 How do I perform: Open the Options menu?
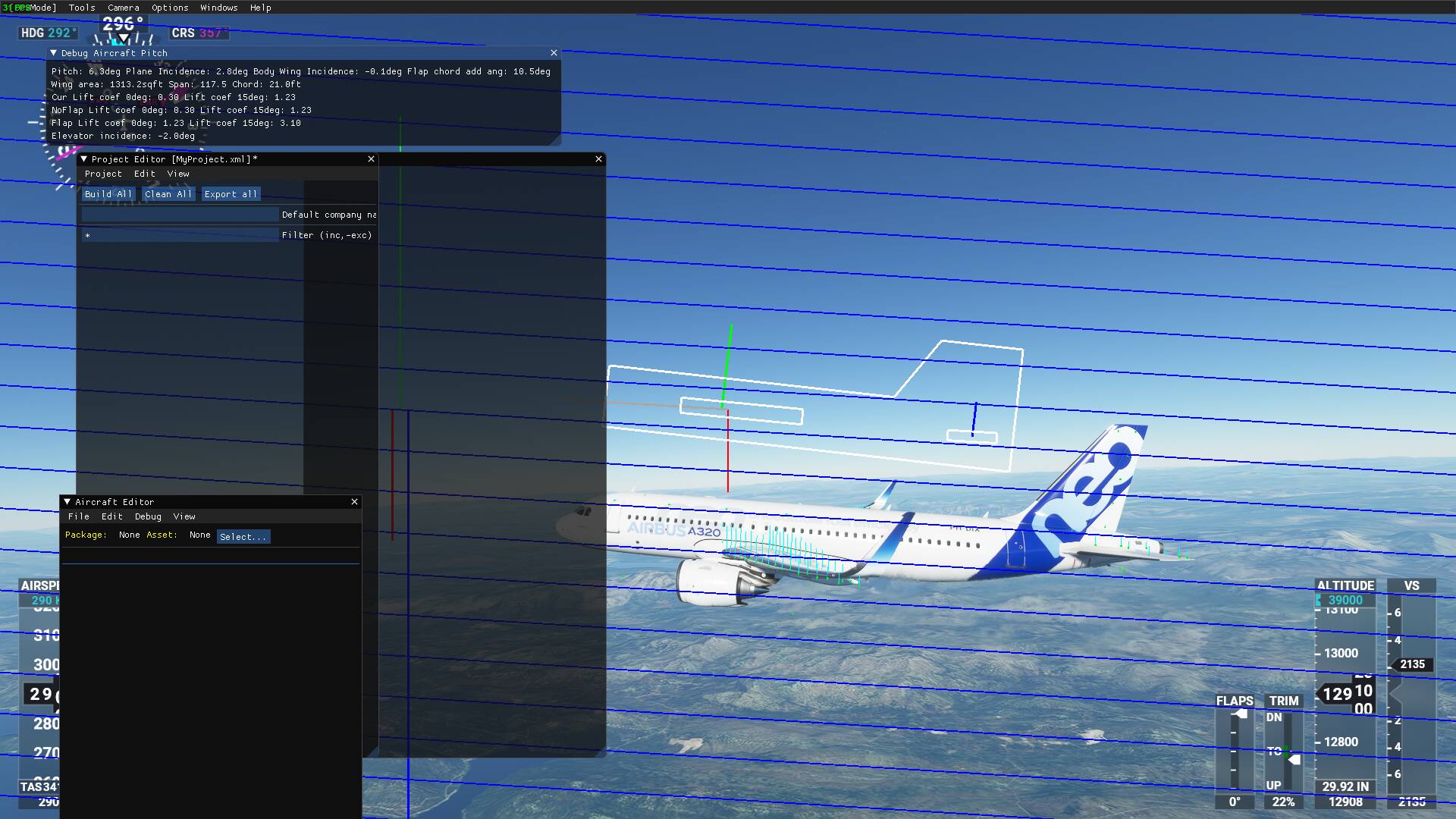coord(170,8)
